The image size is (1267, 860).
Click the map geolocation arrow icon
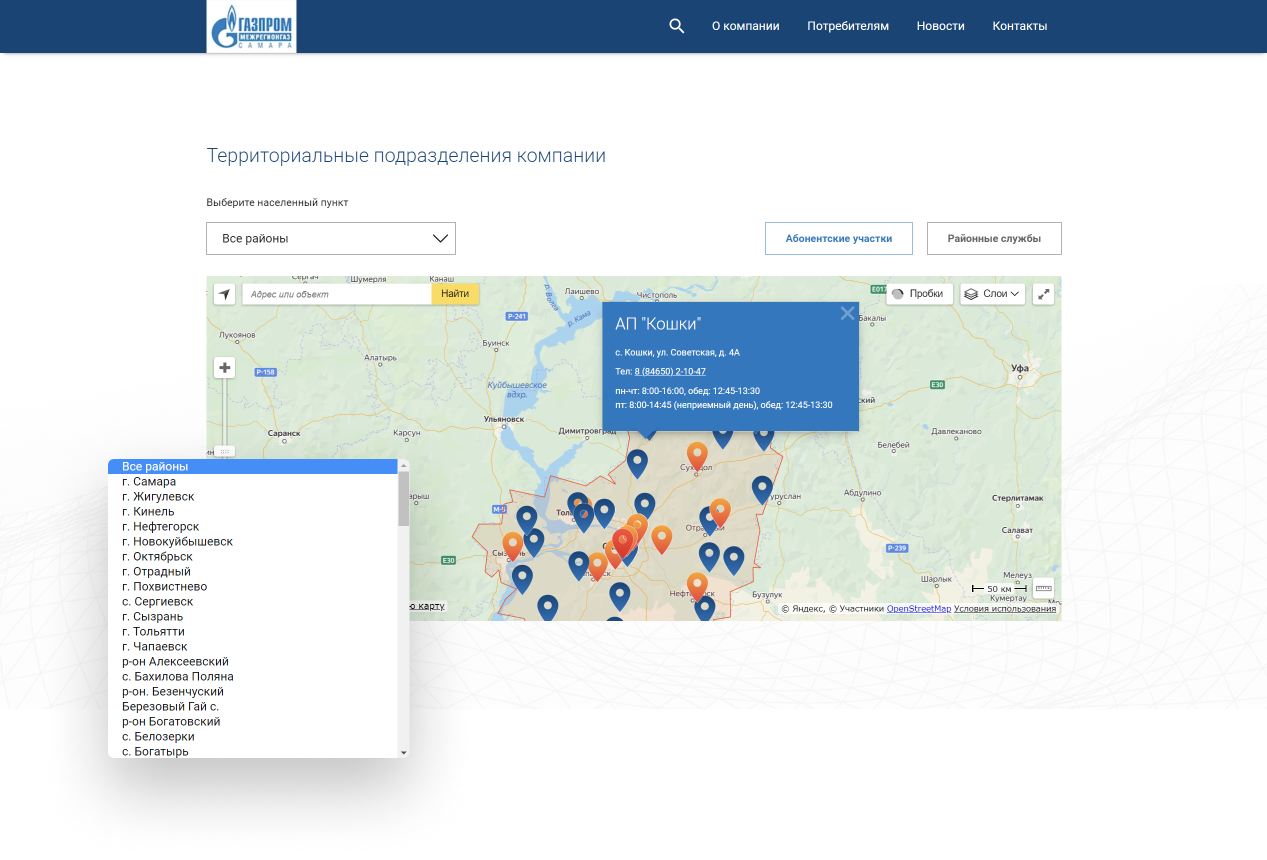tap(225, 294)
